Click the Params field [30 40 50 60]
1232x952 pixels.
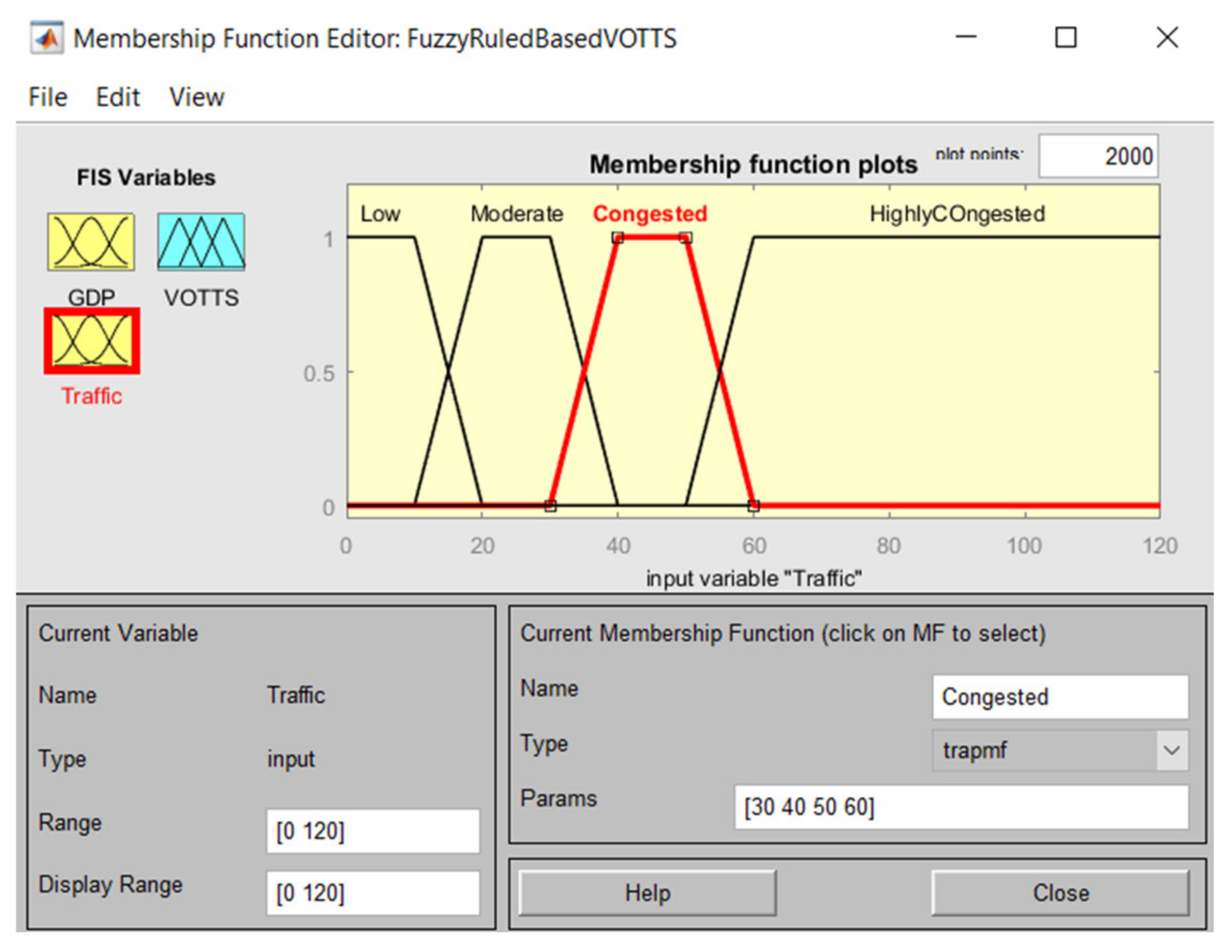[x=961, y=807]
